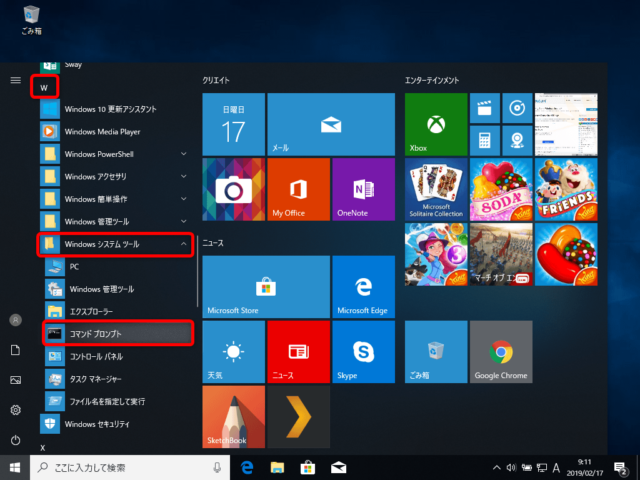Image resolution: width=640 pixels, height=480 pixels.
Task: Open the Control Panel entry
Action: point(118,356)
